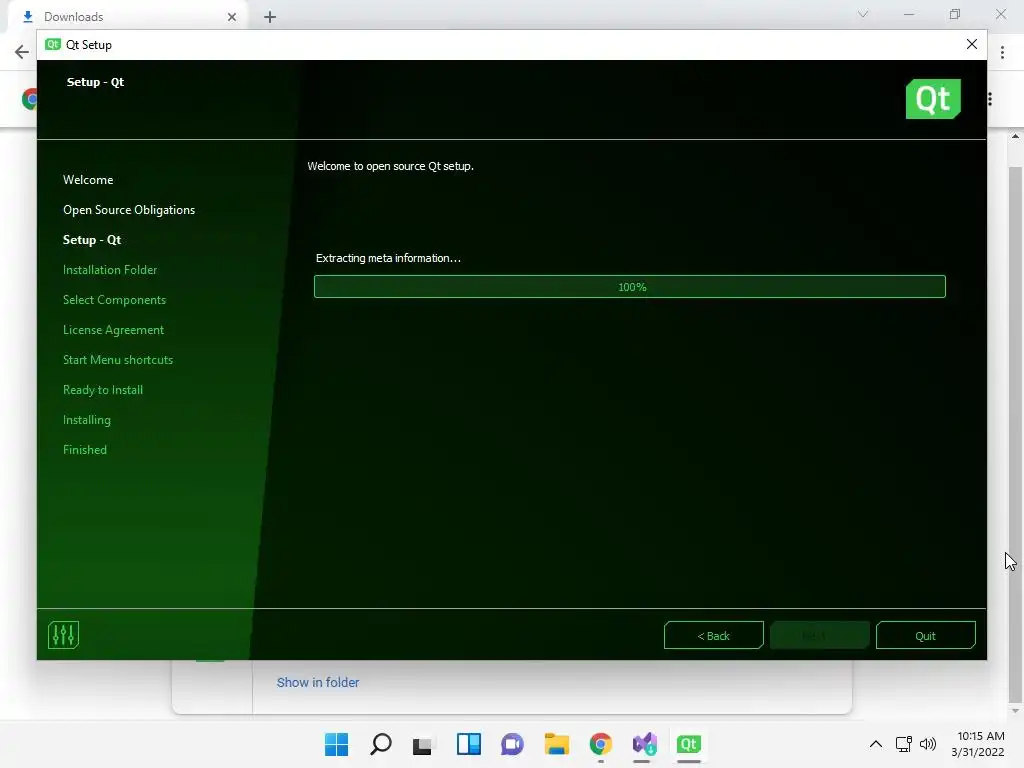
Task: Select Installation Folder step
Action: pos(110,270)
